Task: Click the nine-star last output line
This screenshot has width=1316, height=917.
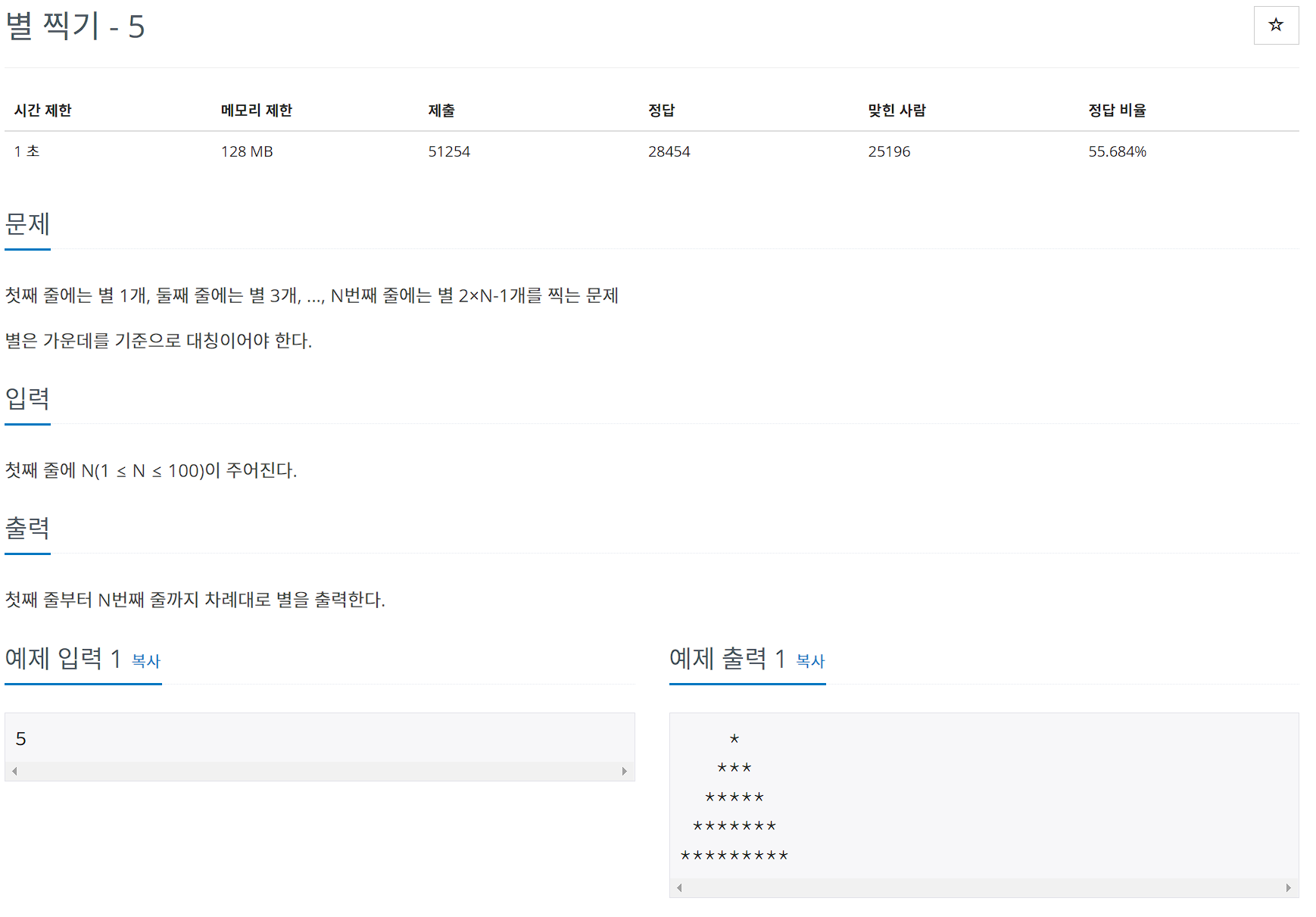Action: tap(734, 856)
